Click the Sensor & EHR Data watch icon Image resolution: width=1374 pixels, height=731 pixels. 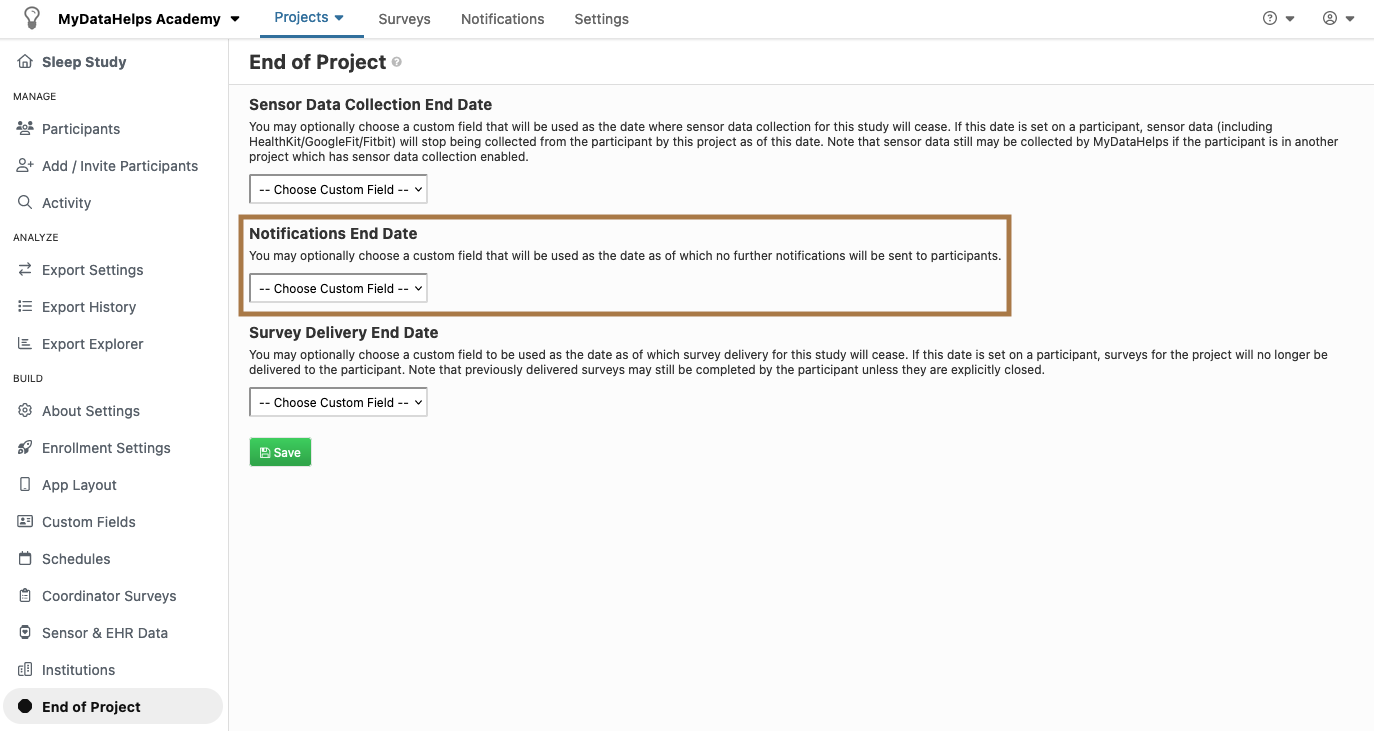point(25,633)
